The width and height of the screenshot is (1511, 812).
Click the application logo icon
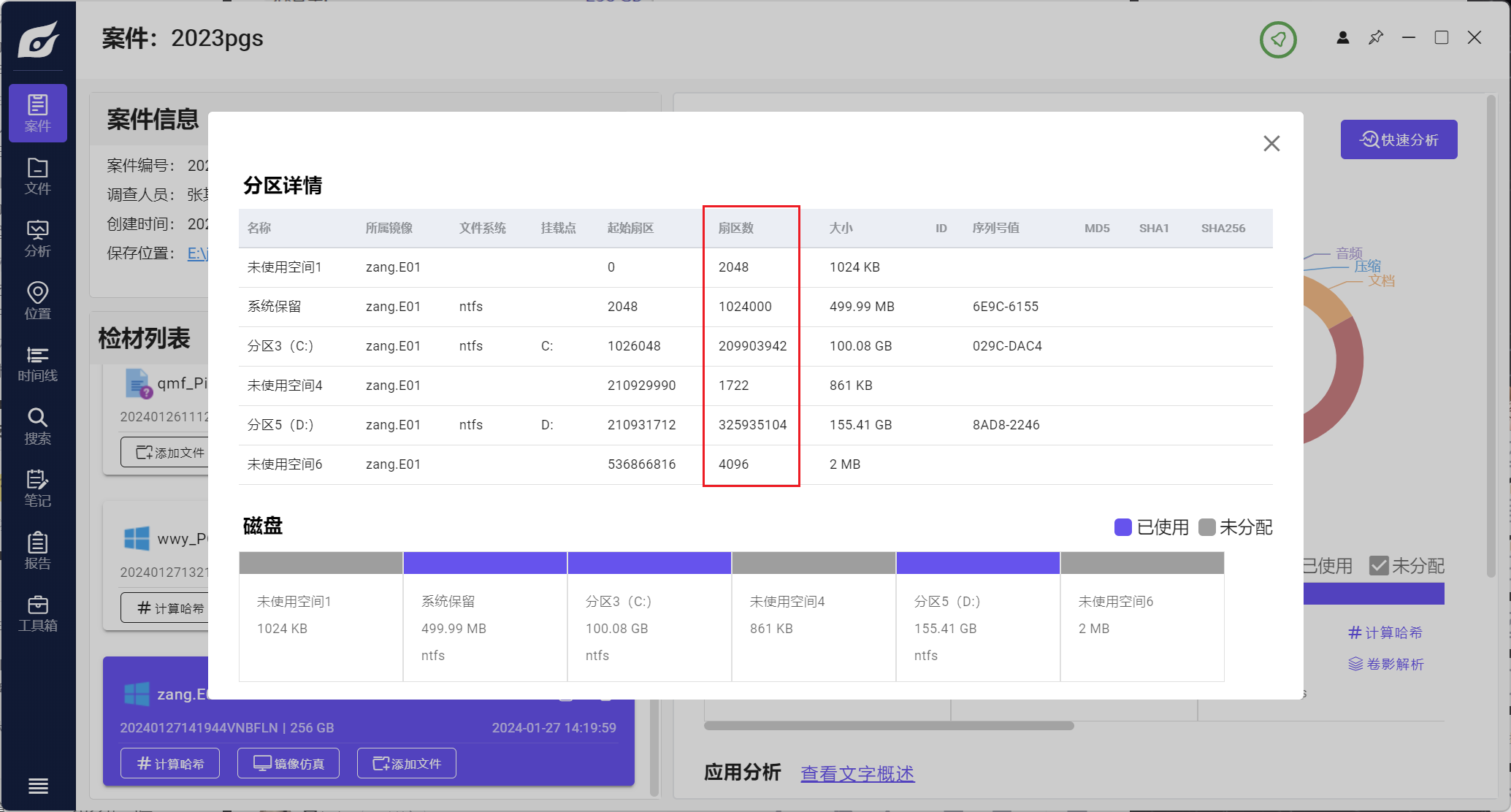click(38, 39)
